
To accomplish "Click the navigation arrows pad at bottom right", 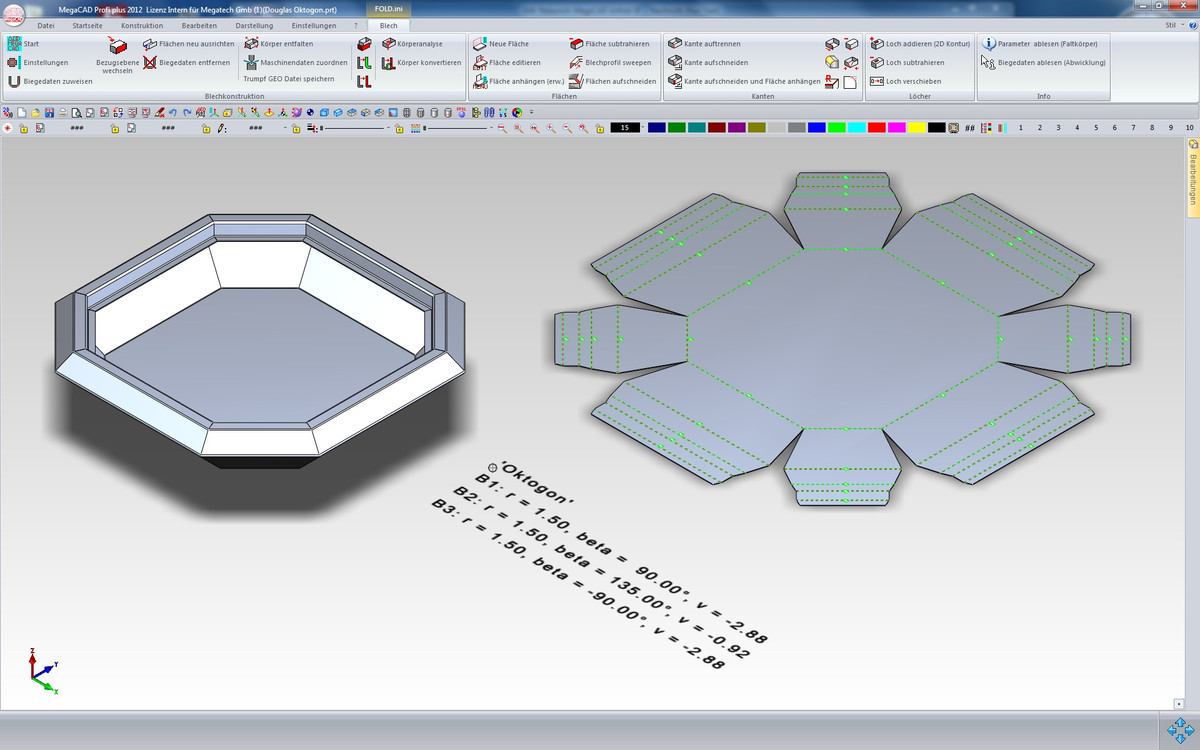I will [1181, 731].
